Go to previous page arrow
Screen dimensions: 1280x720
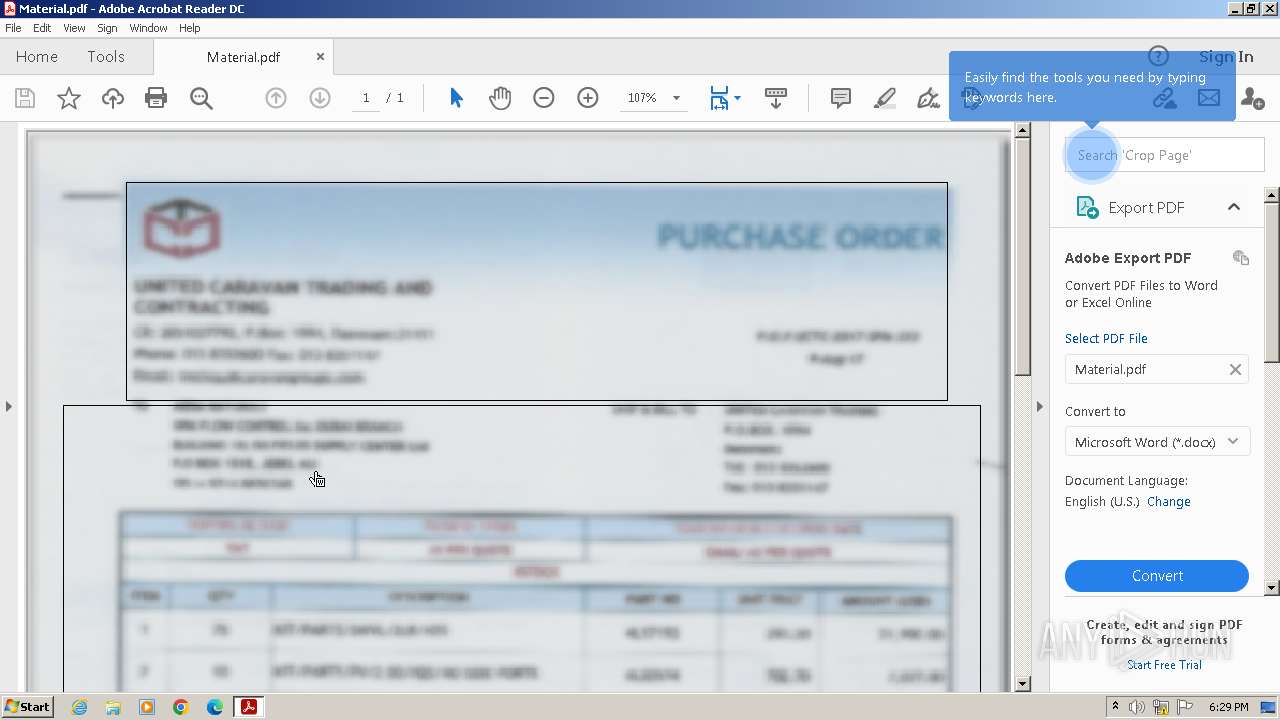276,98
